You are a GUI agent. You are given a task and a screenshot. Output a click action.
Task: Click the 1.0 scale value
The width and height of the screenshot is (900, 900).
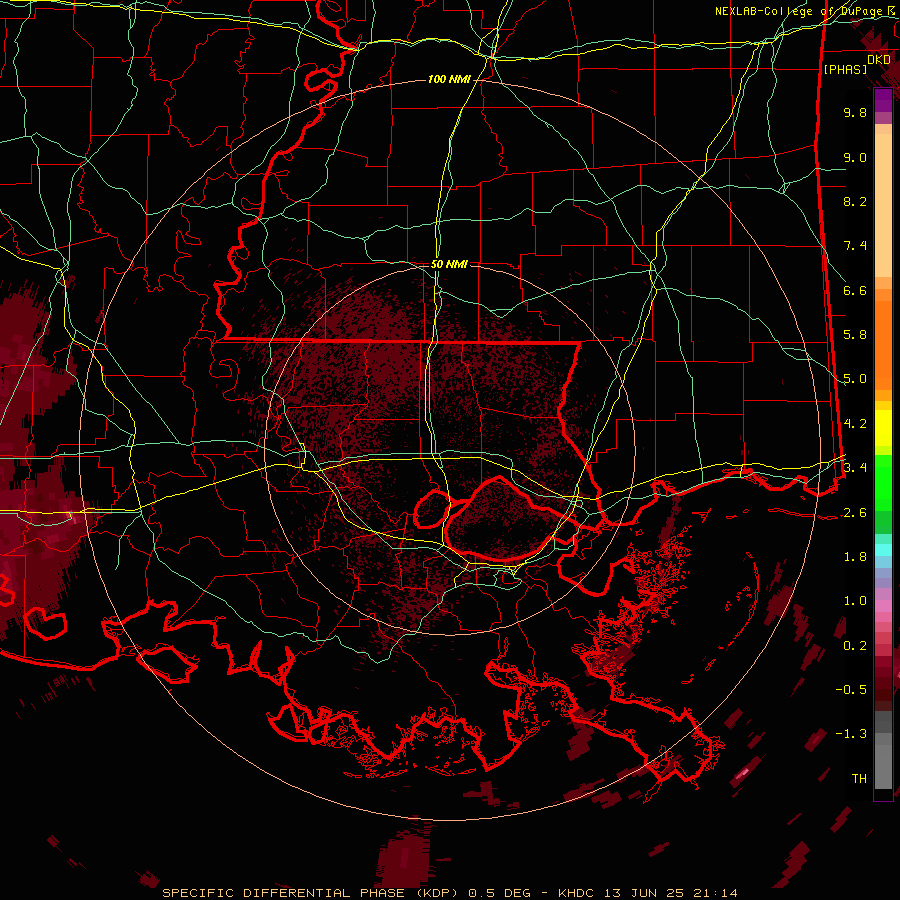click(855, 601)
